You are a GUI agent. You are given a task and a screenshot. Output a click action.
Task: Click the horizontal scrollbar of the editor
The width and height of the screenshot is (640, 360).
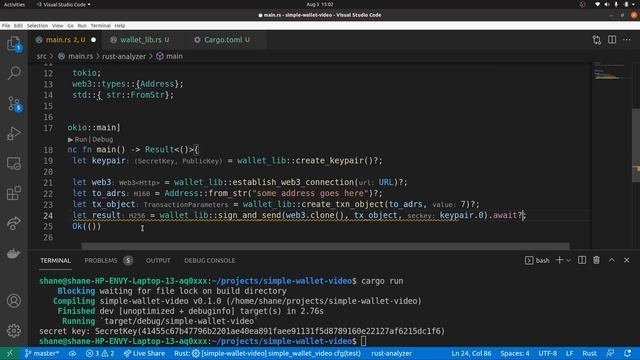[325, 246]
